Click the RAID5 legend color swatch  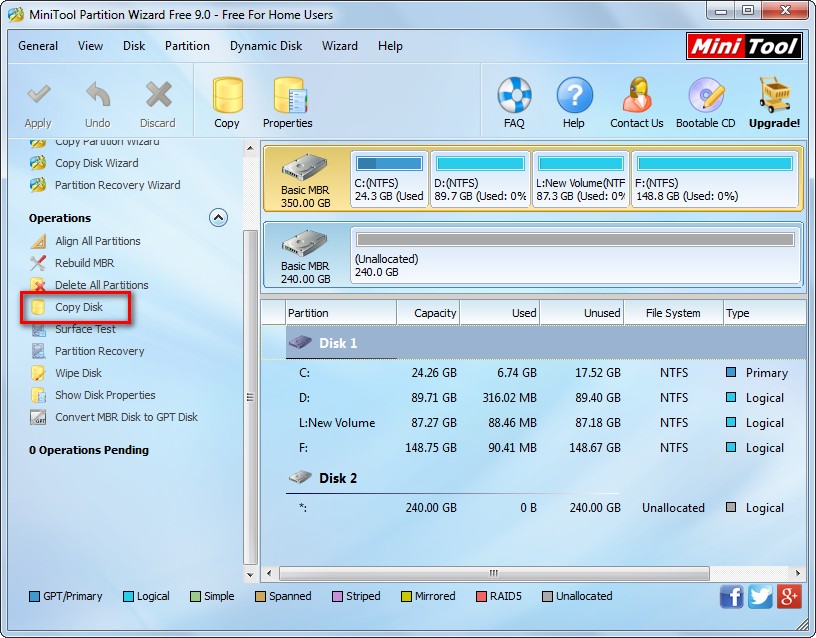click(x=481, y=596)
